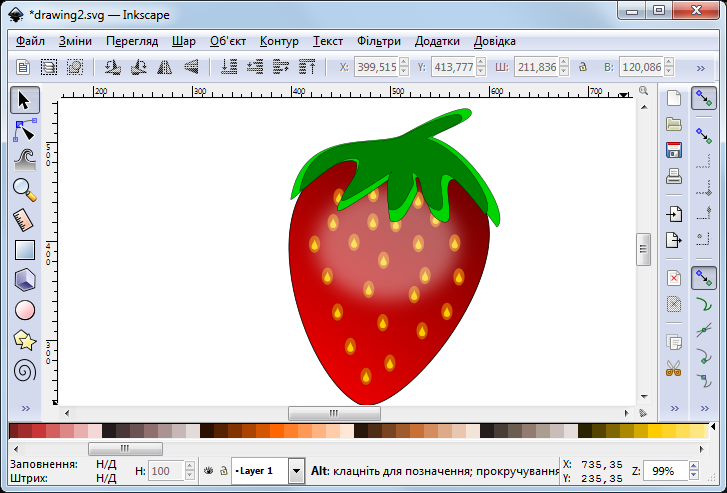Click the Save document floppy icon
The width and height of the screenshot is (727, 493).
coord(674,150)
